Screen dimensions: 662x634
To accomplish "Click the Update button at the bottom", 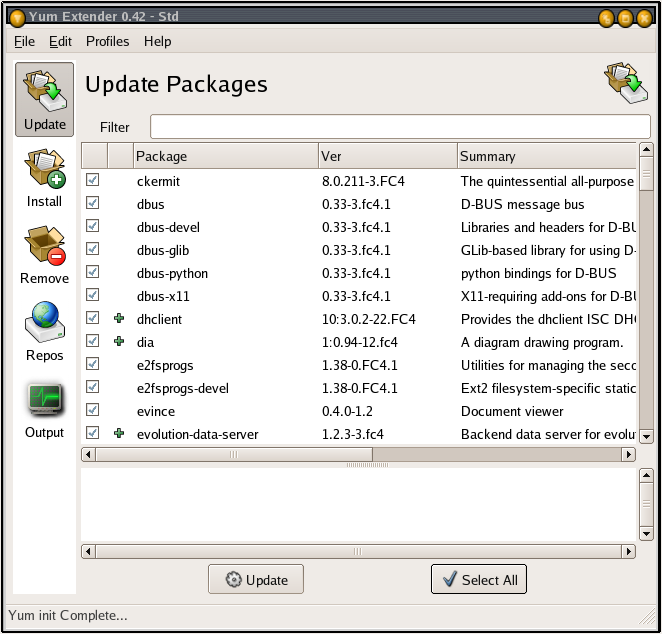I will (256, 580).
